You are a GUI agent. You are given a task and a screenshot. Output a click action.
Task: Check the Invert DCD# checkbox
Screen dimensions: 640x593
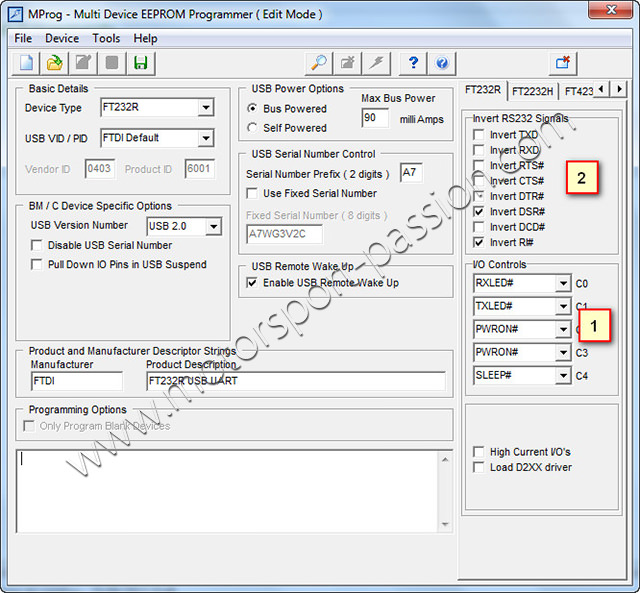[x=478, y=227]
